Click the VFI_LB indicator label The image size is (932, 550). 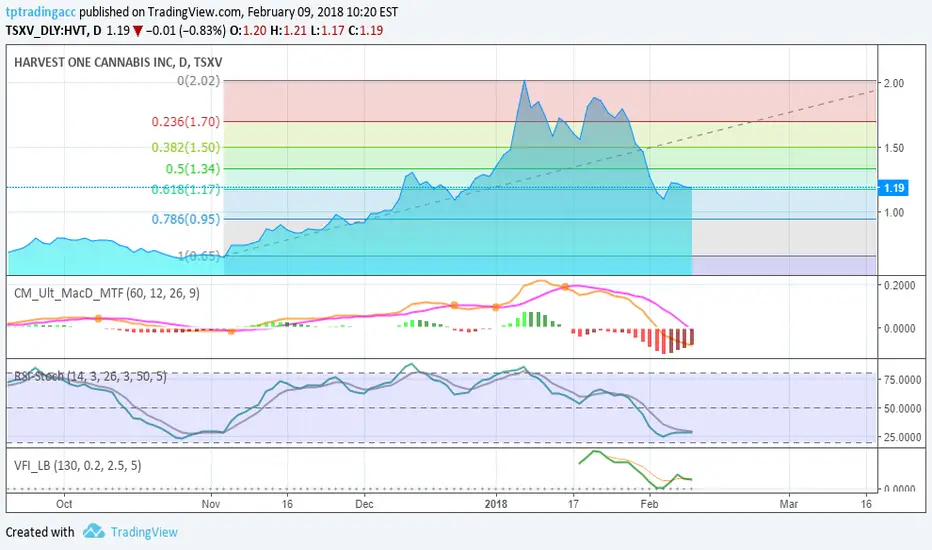tap(78, 466)
